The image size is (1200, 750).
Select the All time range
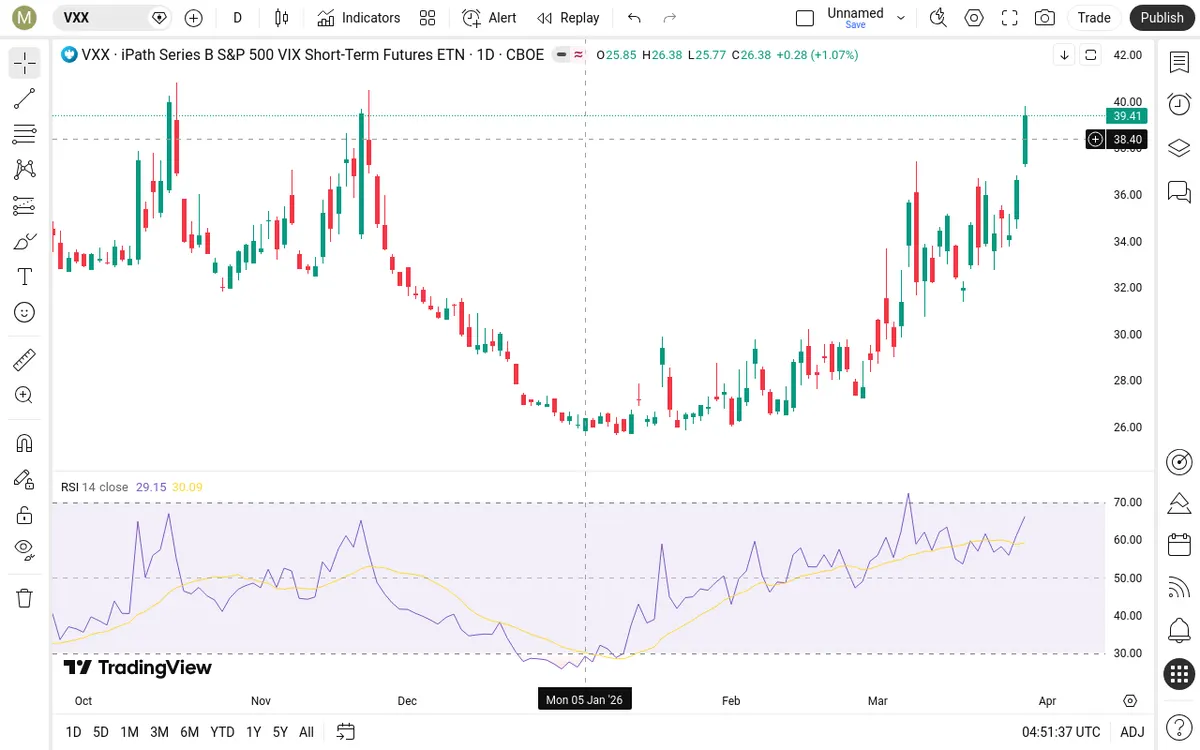tap(306, 732)
